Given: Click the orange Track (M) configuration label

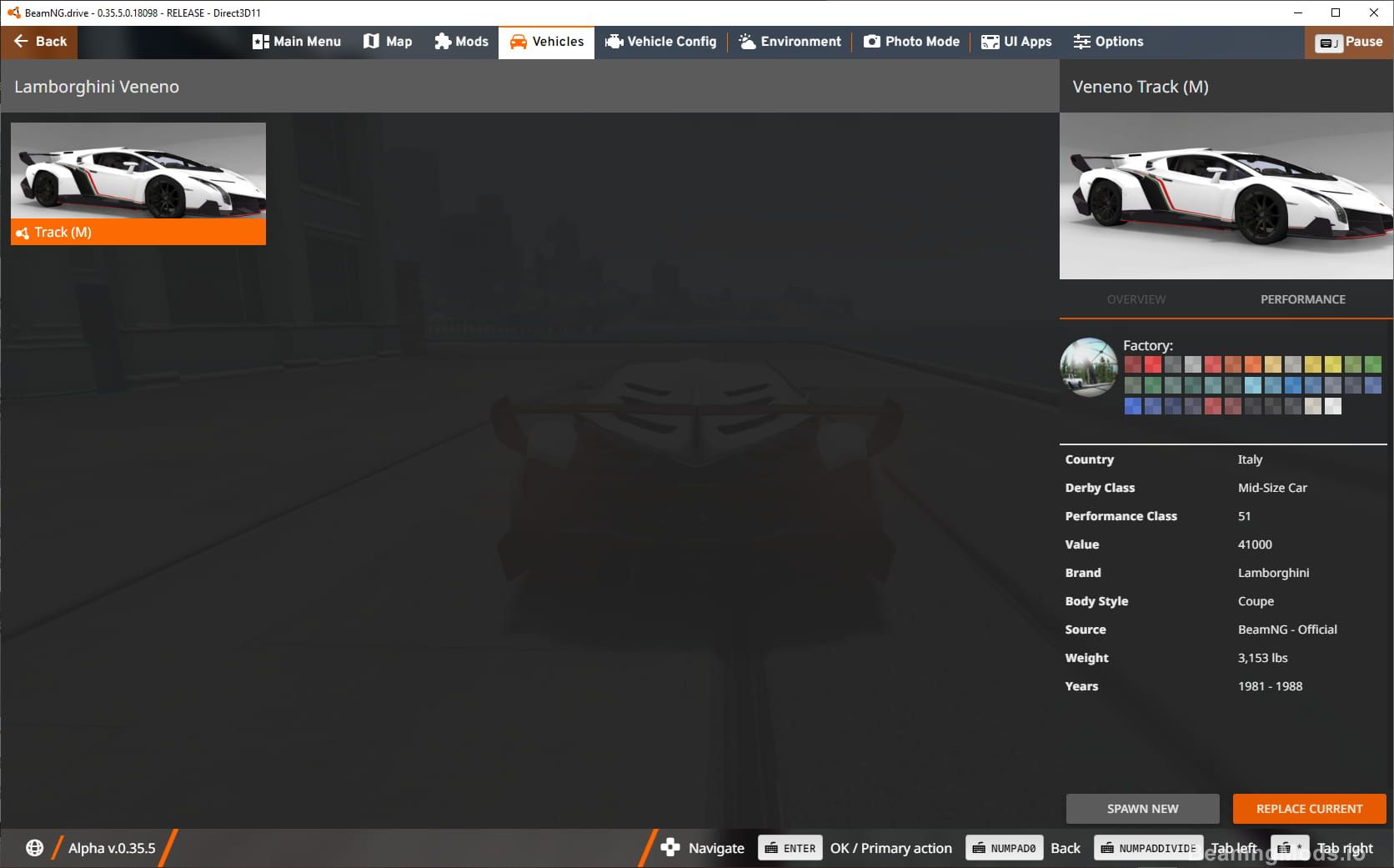Looking at the screenshot, I should pos(138,232).
